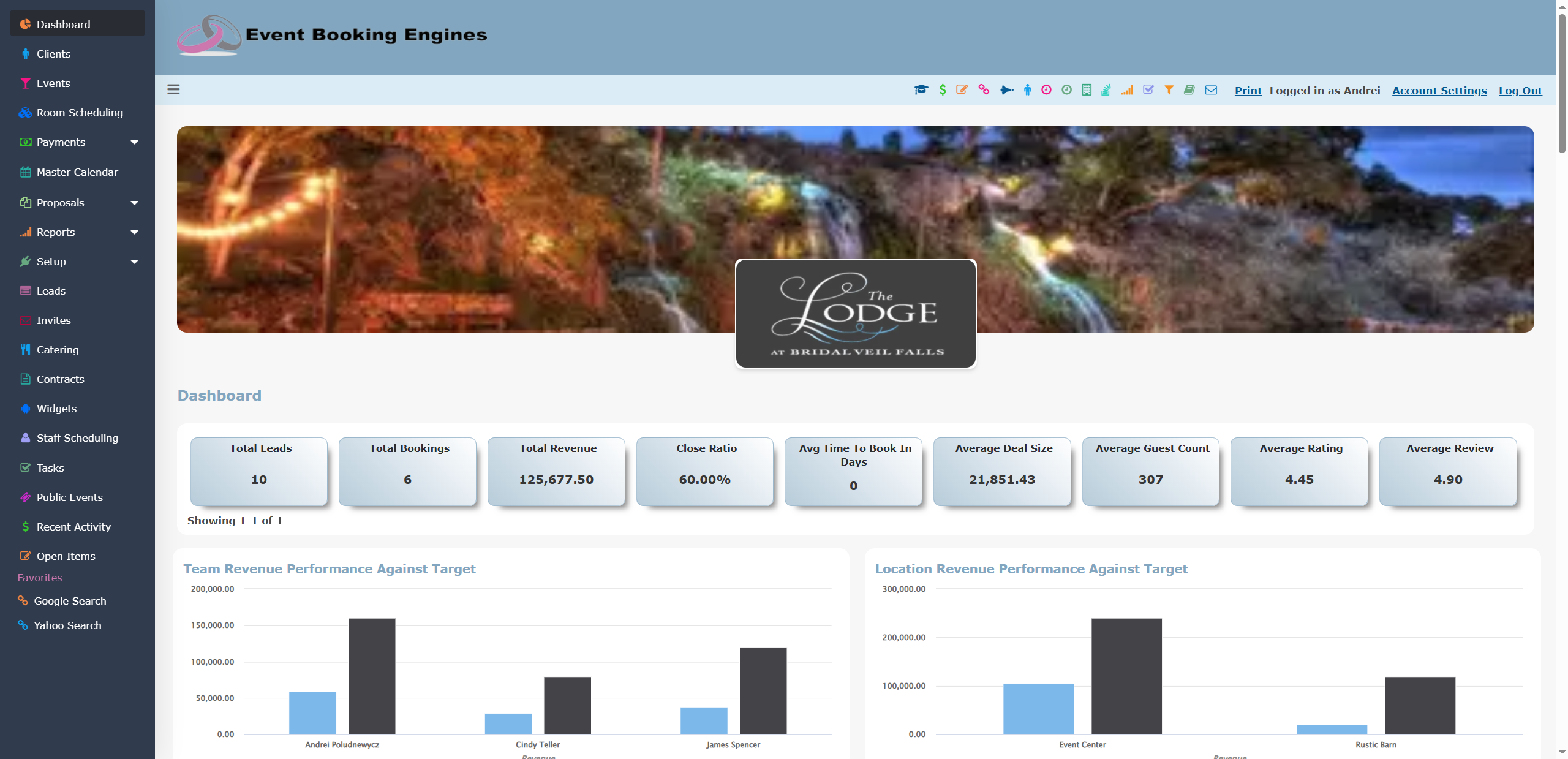Click the Print link

click(x=1248, y=91)
